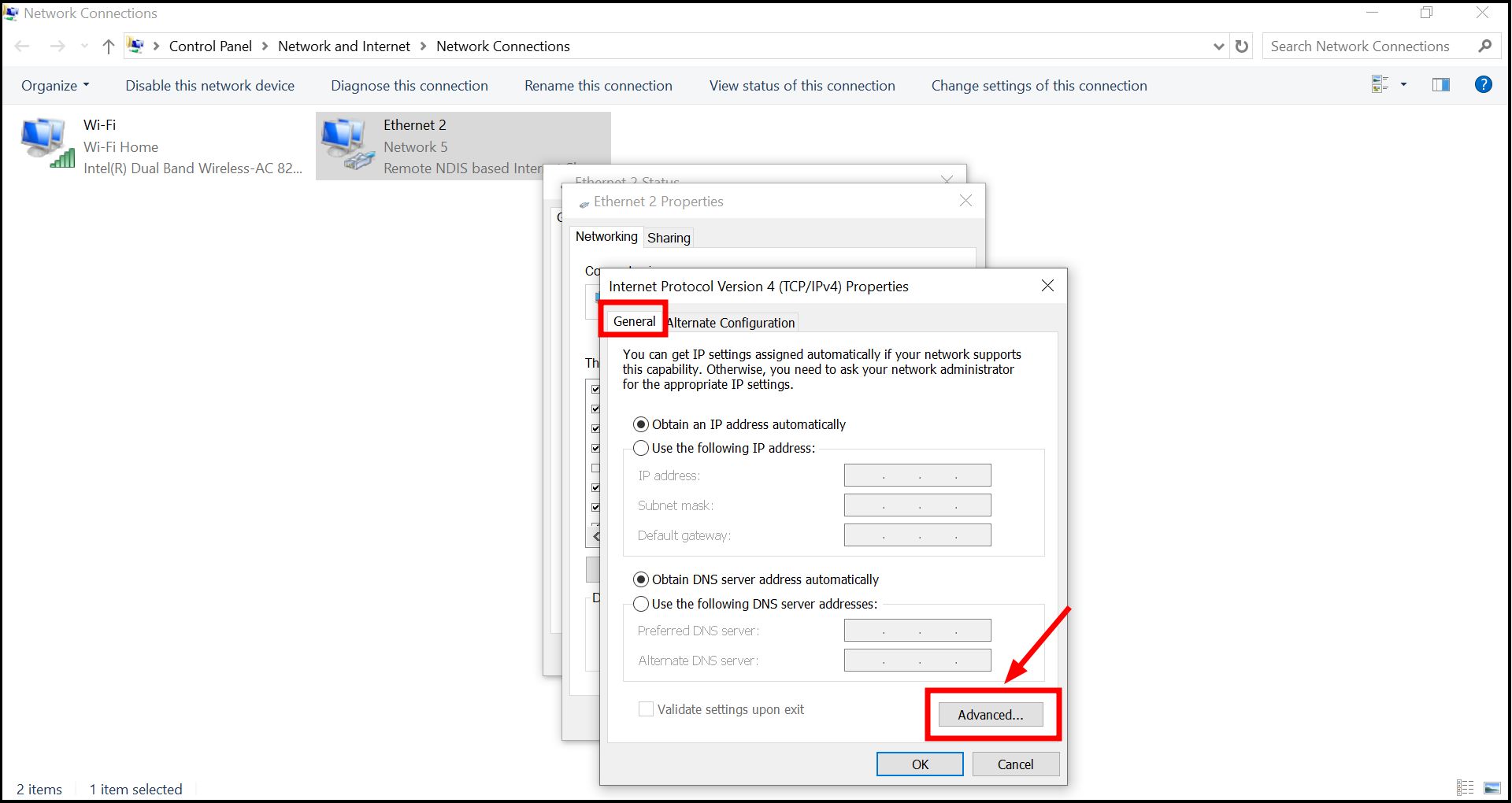Select Use the following DNS server addresses

point(755,604)
